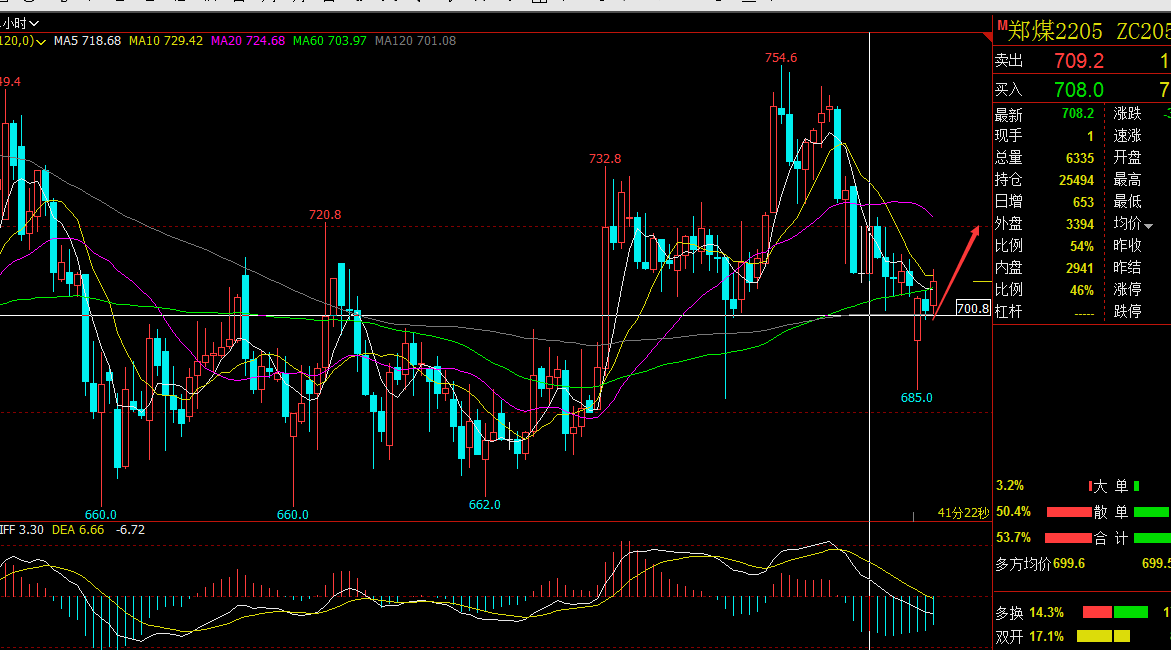The width and height of the screenshot is (1171, 650).
Task: Click the red bar next to 合计
Action: point(1068,538)
